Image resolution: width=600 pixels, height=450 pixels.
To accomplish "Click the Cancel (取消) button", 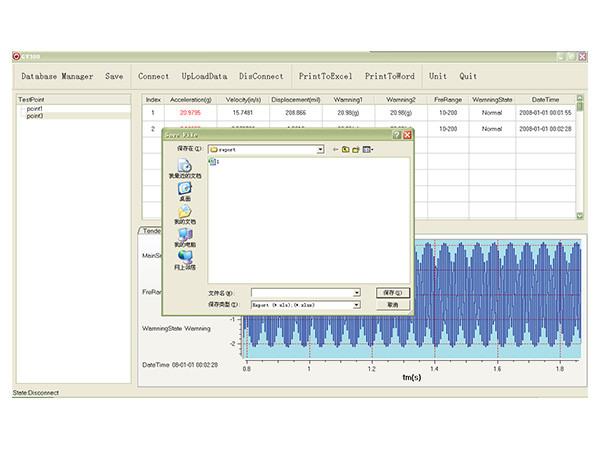I will coord(393,305).
